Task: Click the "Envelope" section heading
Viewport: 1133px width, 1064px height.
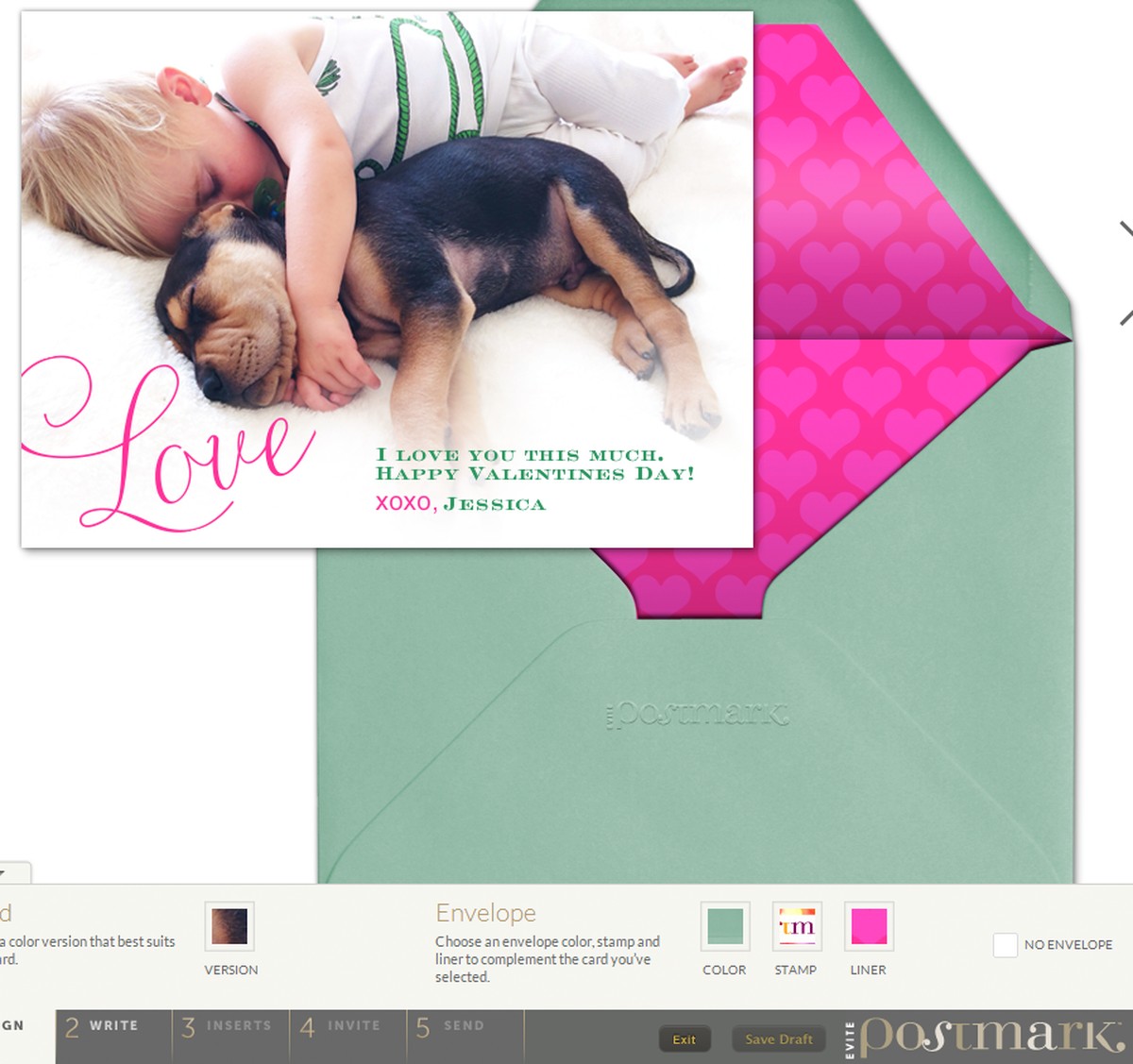Action: (485, 913)
